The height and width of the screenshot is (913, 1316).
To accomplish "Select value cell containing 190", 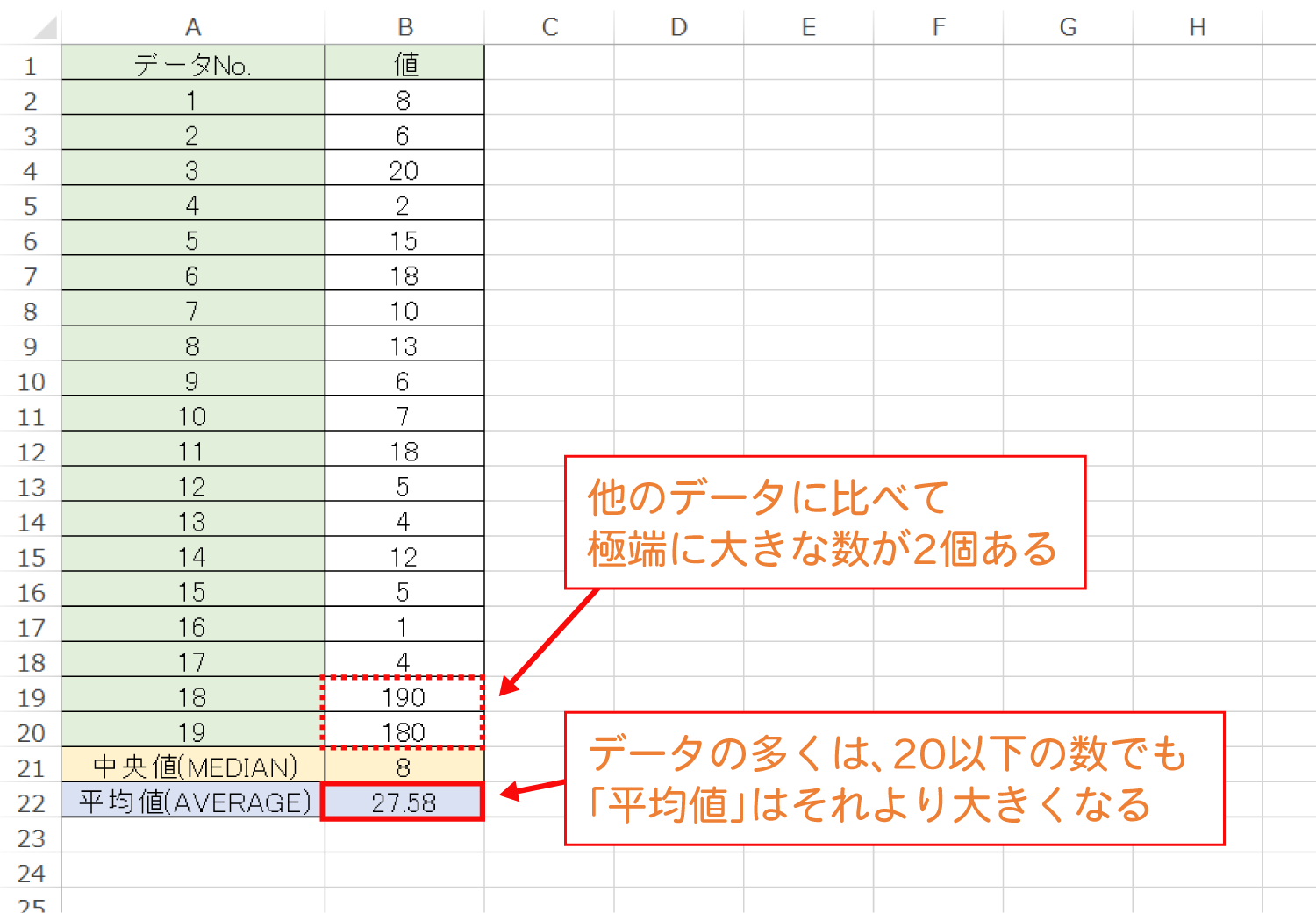I will [x=404, y=695].
